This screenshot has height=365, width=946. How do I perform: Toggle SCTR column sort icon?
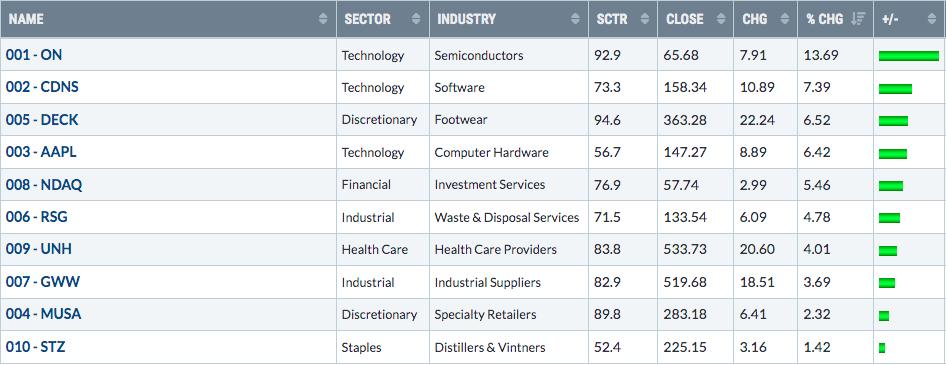[645, 19]
